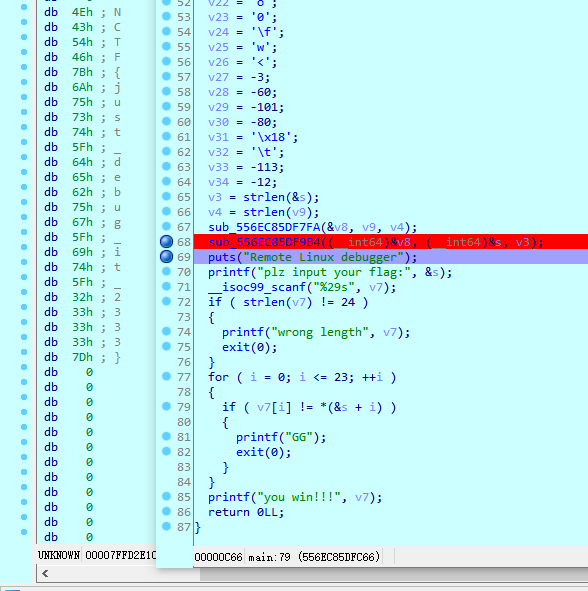The height and width of the screenshot is (591, 588).
Task: Select the "db 43h ; C" data row
Action: coord(83,28)
